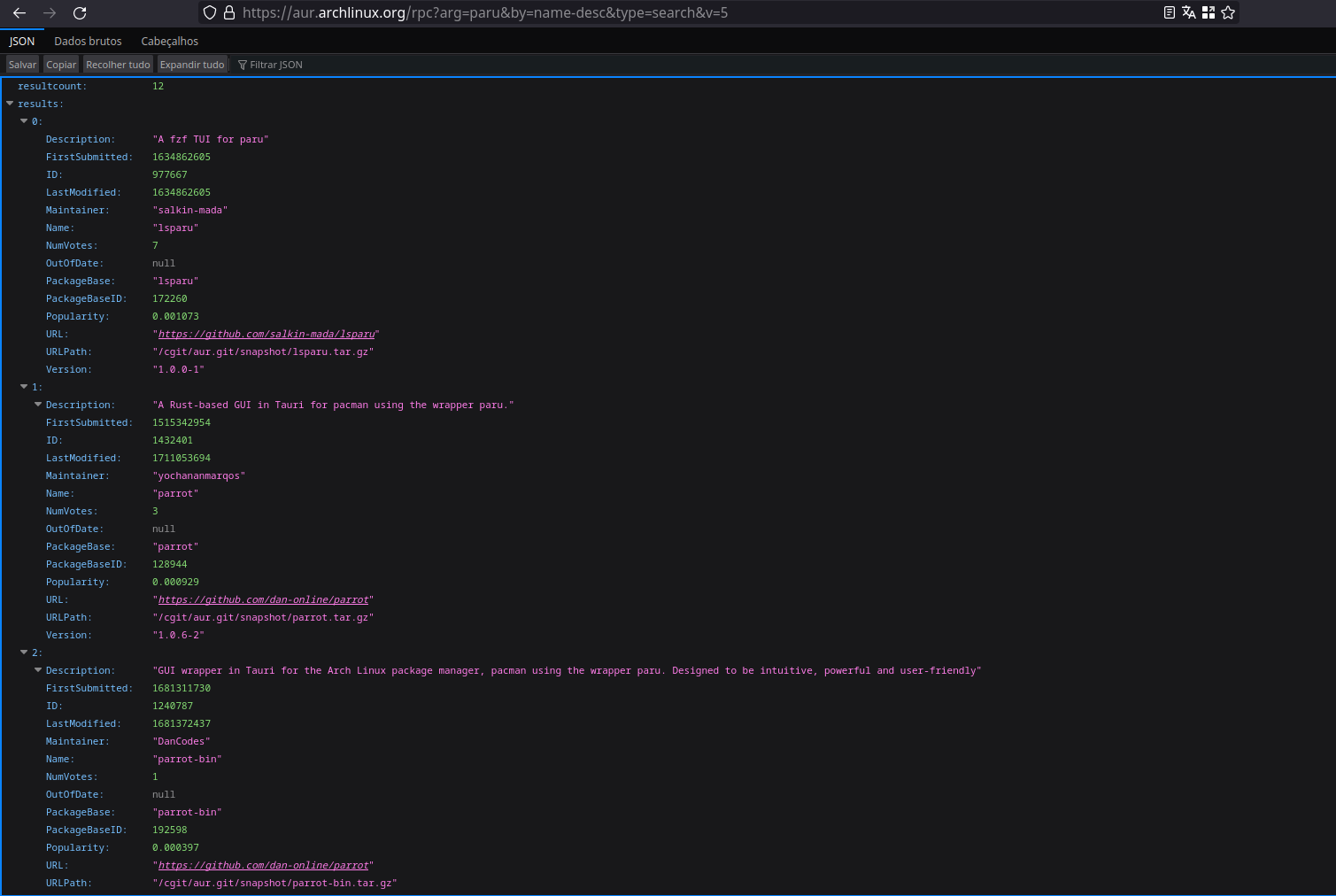Select the popularity value 0.000929
Image resolution: width=1336 pixels, height=896 pixels.
pyautogui.click(x=175, y=582)
